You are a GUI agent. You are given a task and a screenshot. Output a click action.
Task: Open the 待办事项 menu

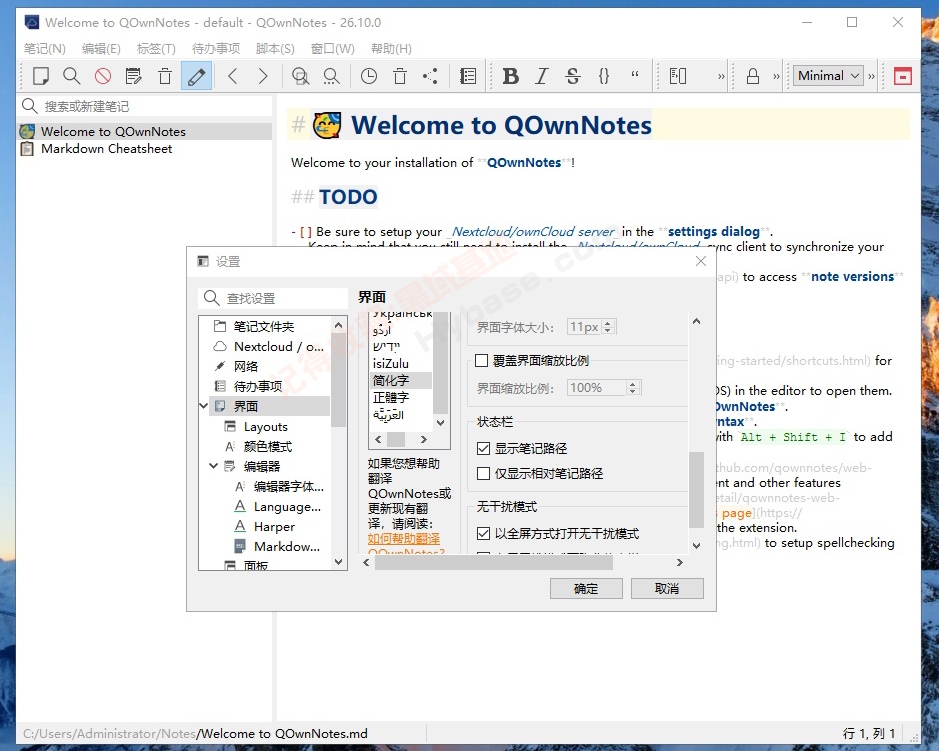pos(216,49)
